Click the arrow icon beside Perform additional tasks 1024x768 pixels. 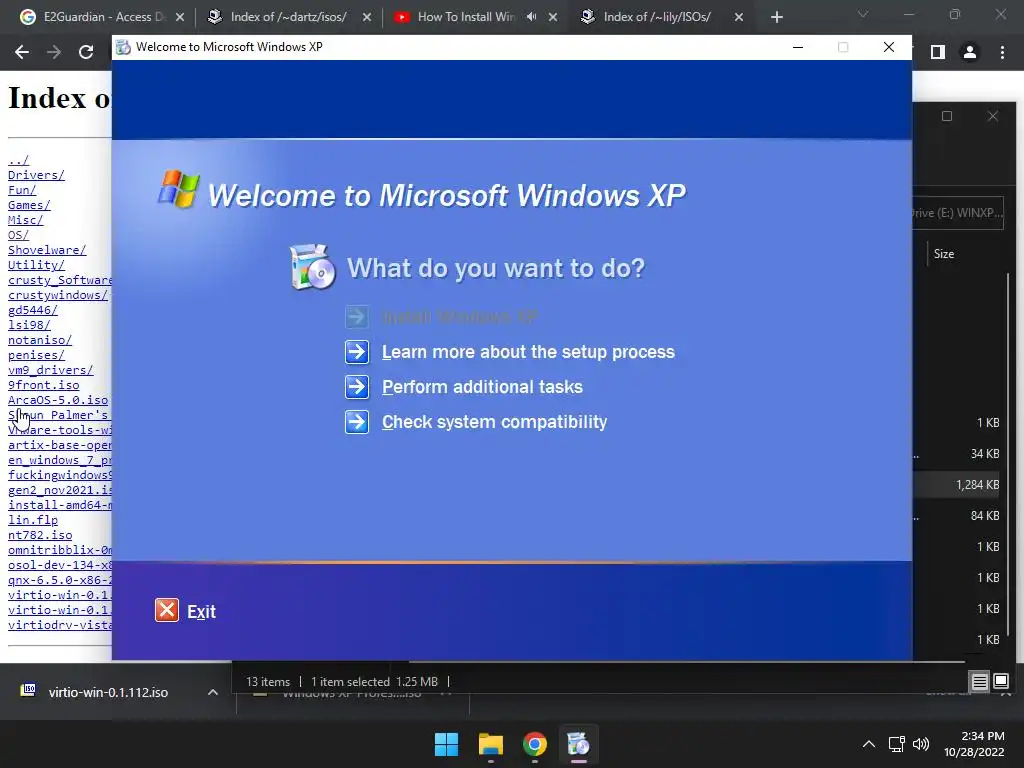tap(357, 387)
